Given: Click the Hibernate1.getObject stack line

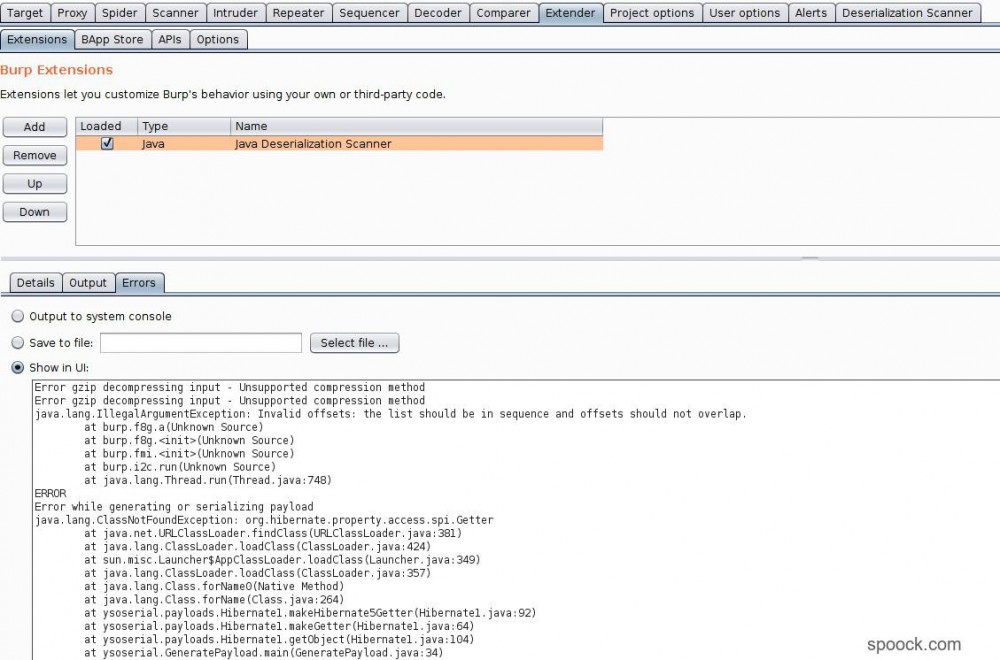Looking at the screenshot, I should 279,640.
